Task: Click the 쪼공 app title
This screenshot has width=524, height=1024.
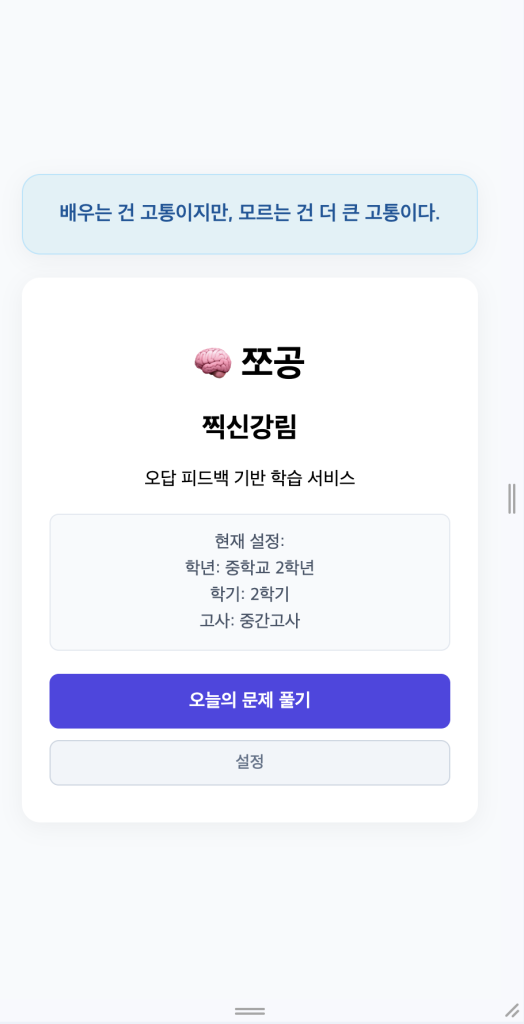Action: pos(272,362)
